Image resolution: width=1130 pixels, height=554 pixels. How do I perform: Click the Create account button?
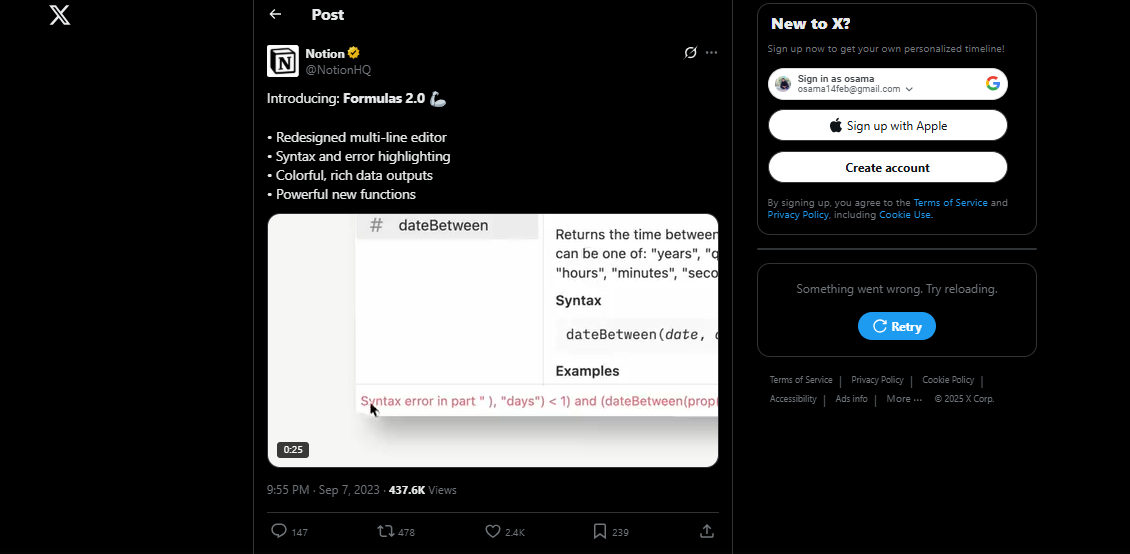[x=888, y=168]
